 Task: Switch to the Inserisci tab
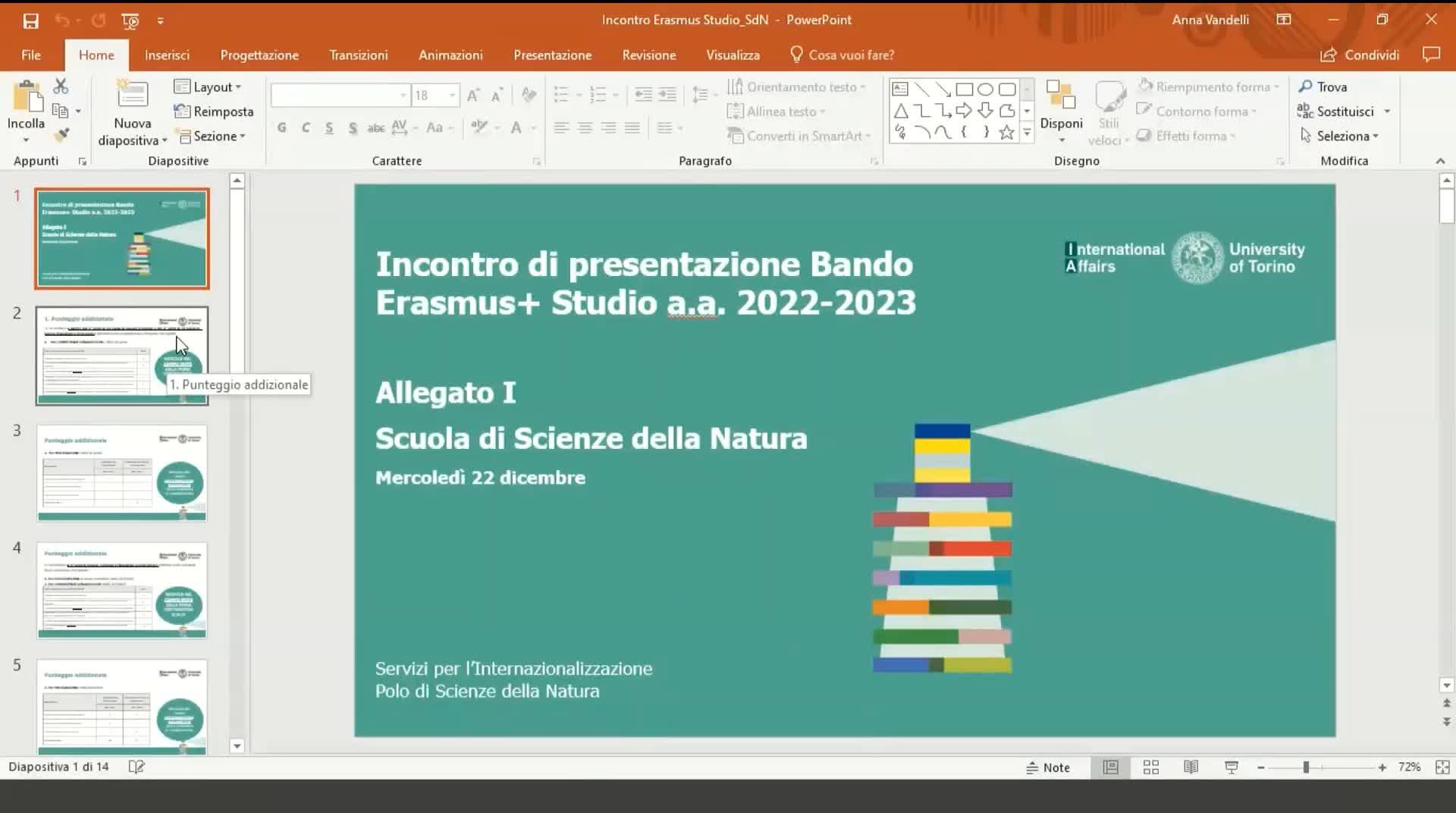point(167,55)
